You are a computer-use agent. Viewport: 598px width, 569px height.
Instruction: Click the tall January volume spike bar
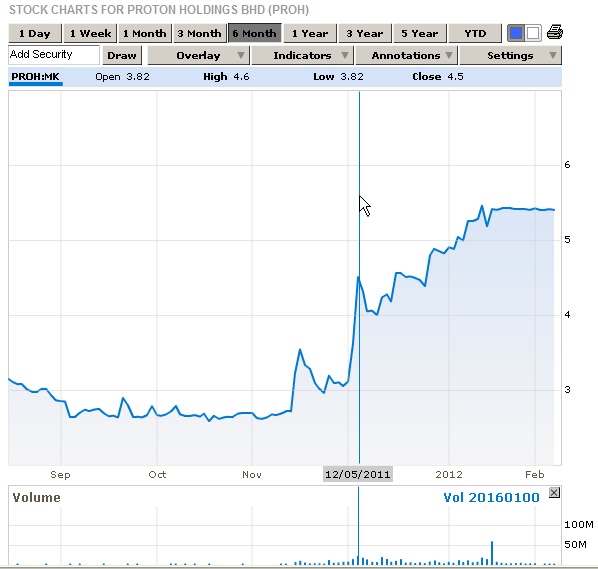492,553
